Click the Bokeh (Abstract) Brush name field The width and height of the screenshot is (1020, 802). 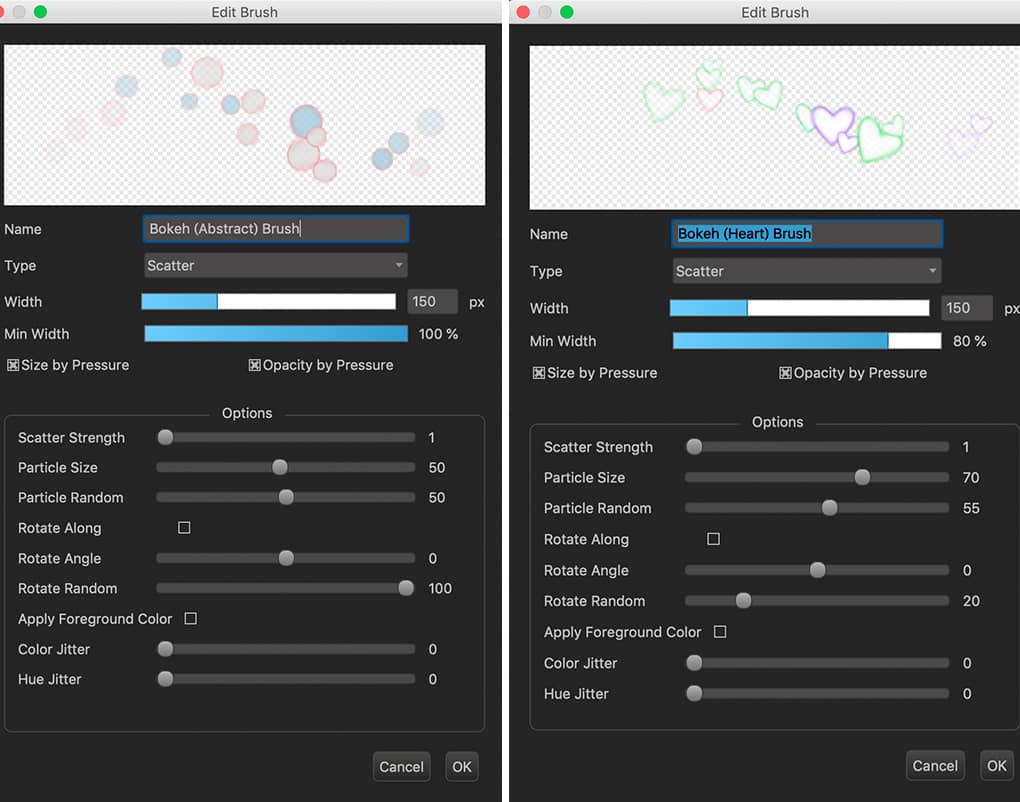[276, 229]
